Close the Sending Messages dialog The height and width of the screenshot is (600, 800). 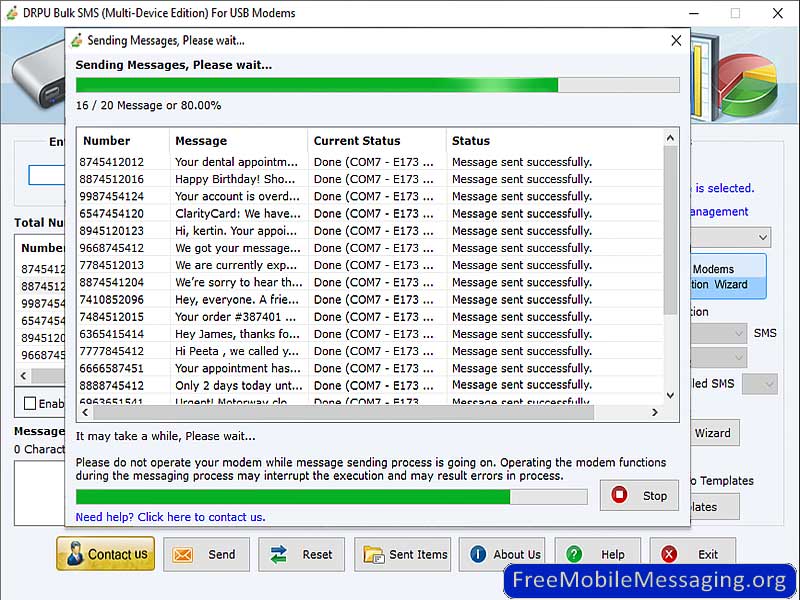point(676,41)
